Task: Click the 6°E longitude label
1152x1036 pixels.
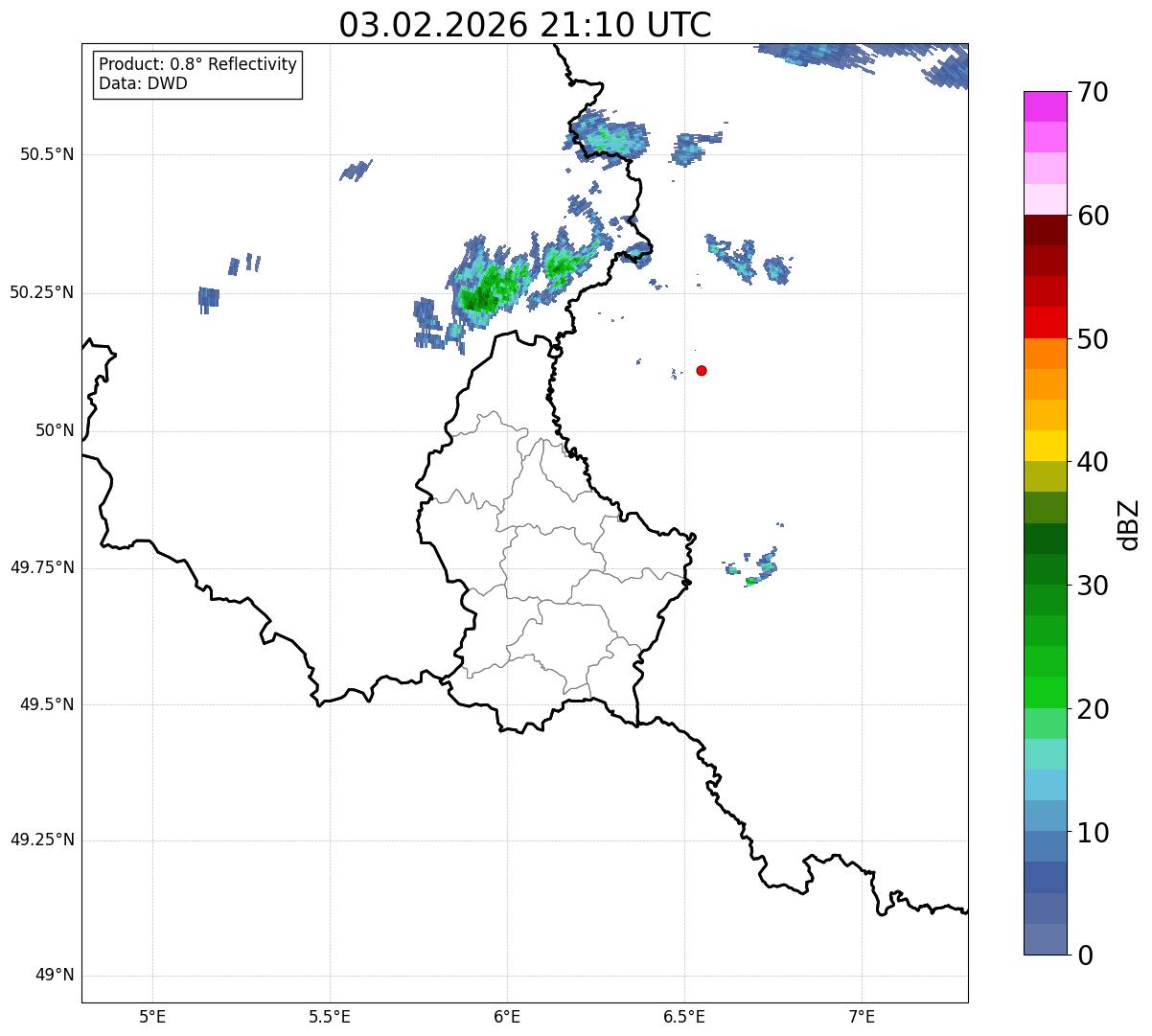Action: click(507, 1016)
